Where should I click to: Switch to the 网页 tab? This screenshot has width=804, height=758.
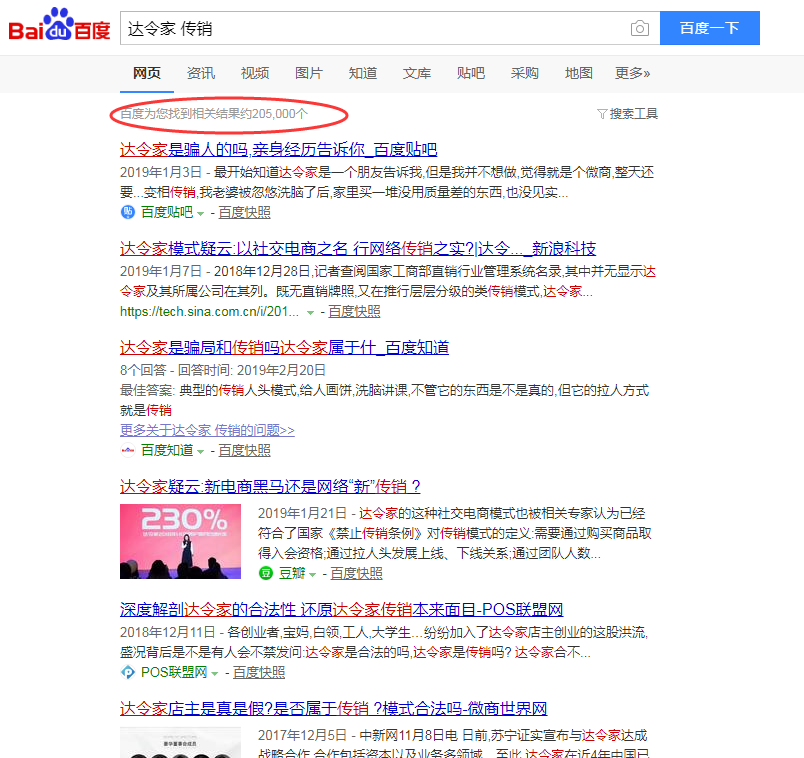point(147,73)
